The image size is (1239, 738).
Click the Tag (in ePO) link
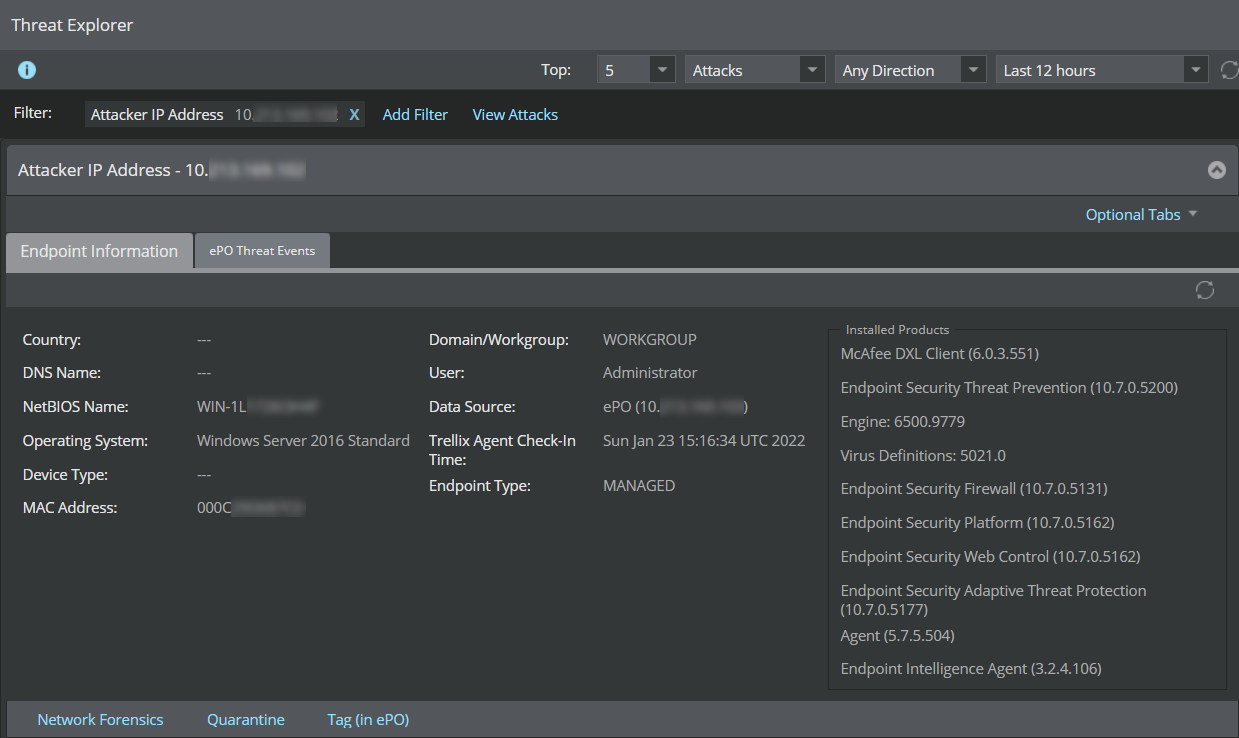368,720
